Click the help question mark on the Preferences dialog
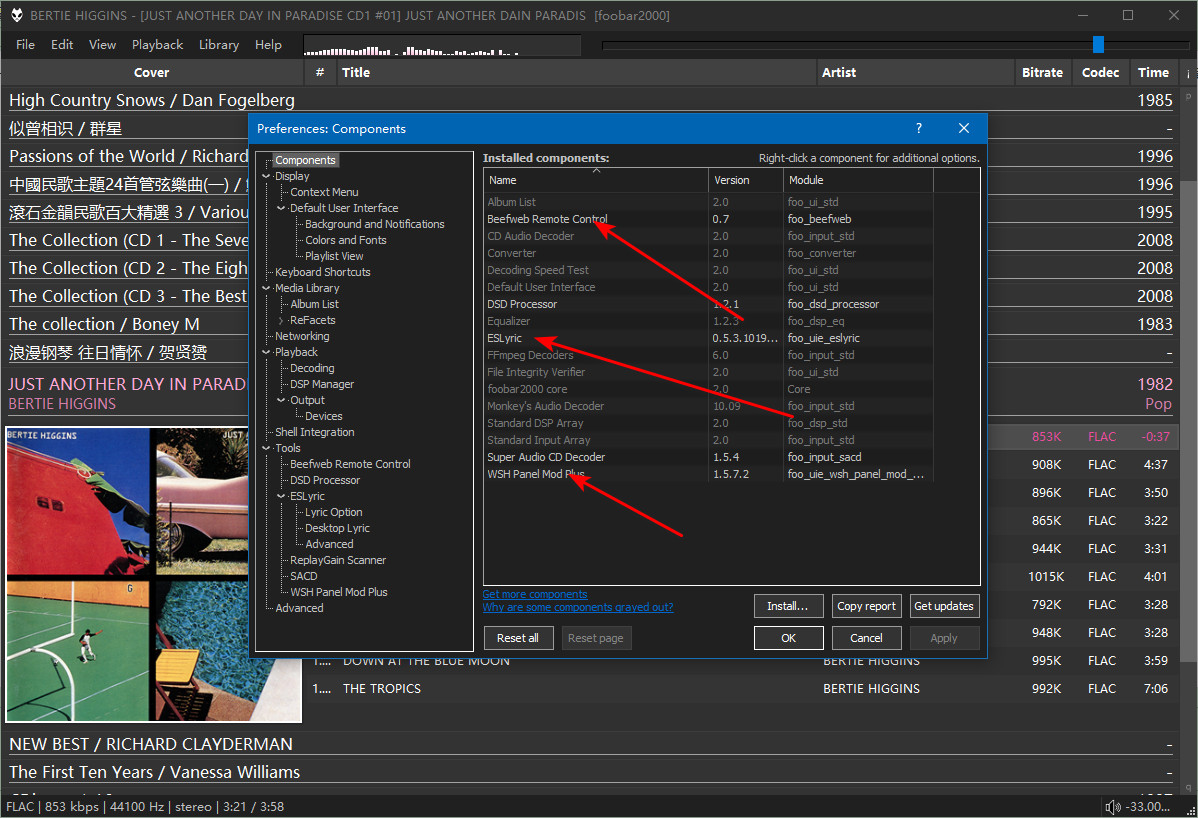Screen dimensions: 1198x818 (x=918, y=128)
